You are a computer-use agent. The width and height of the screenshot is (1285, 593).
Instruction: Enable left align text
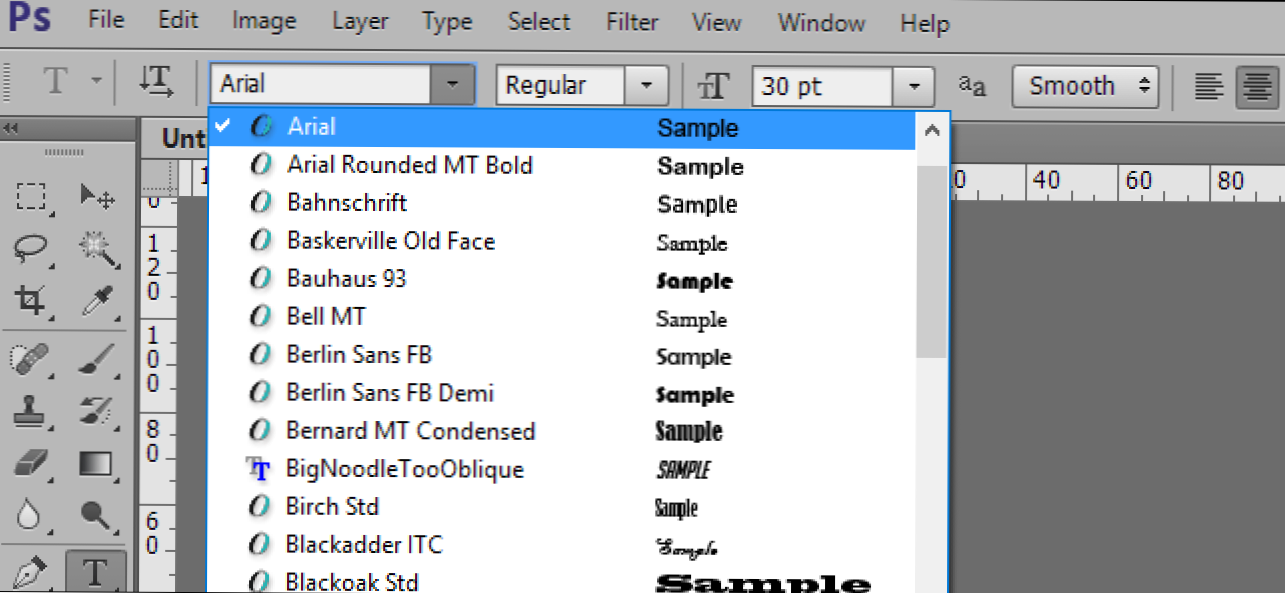[1209, 86]
